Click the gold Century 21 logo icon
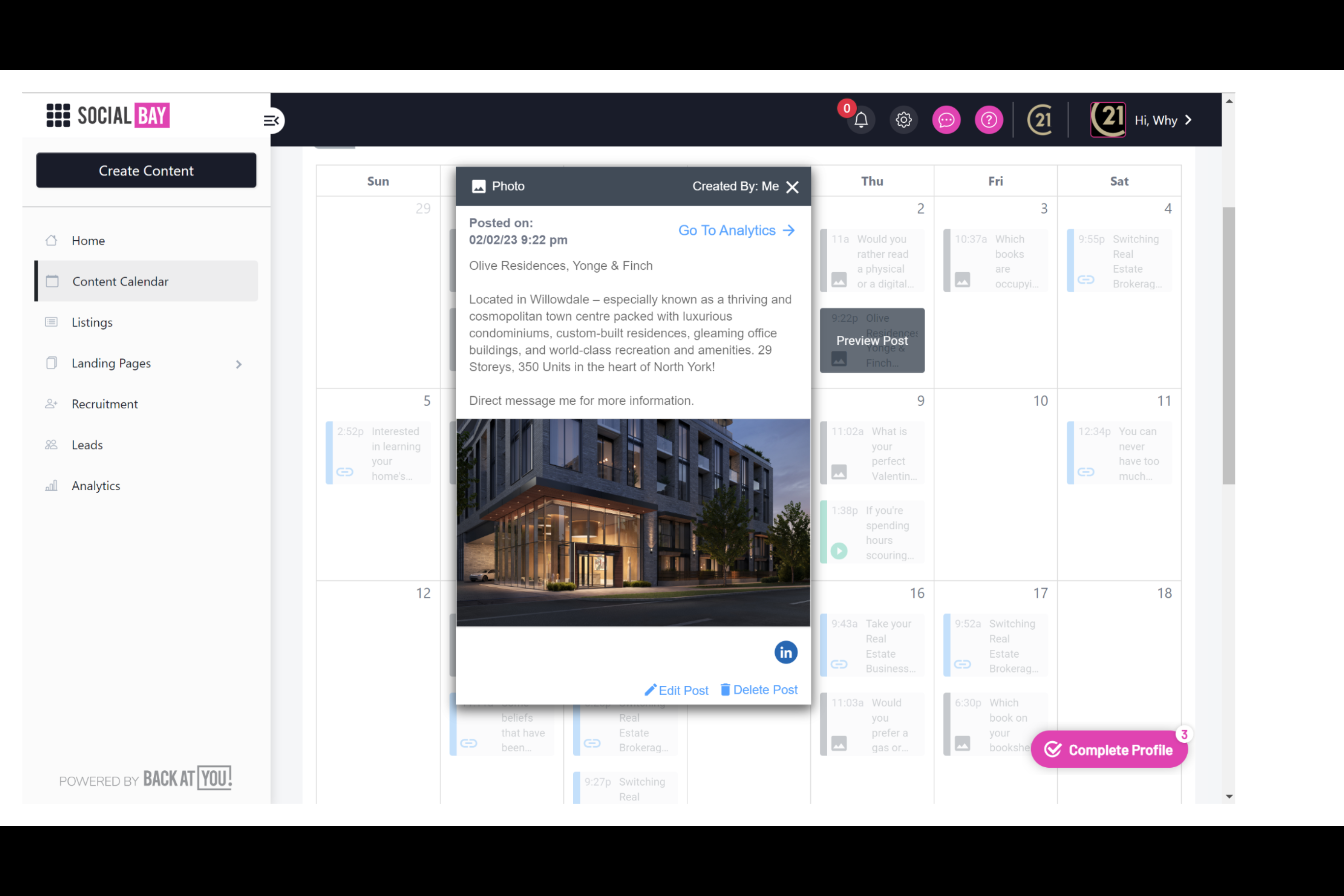1344x896 pixels. tap(1040, 120)
